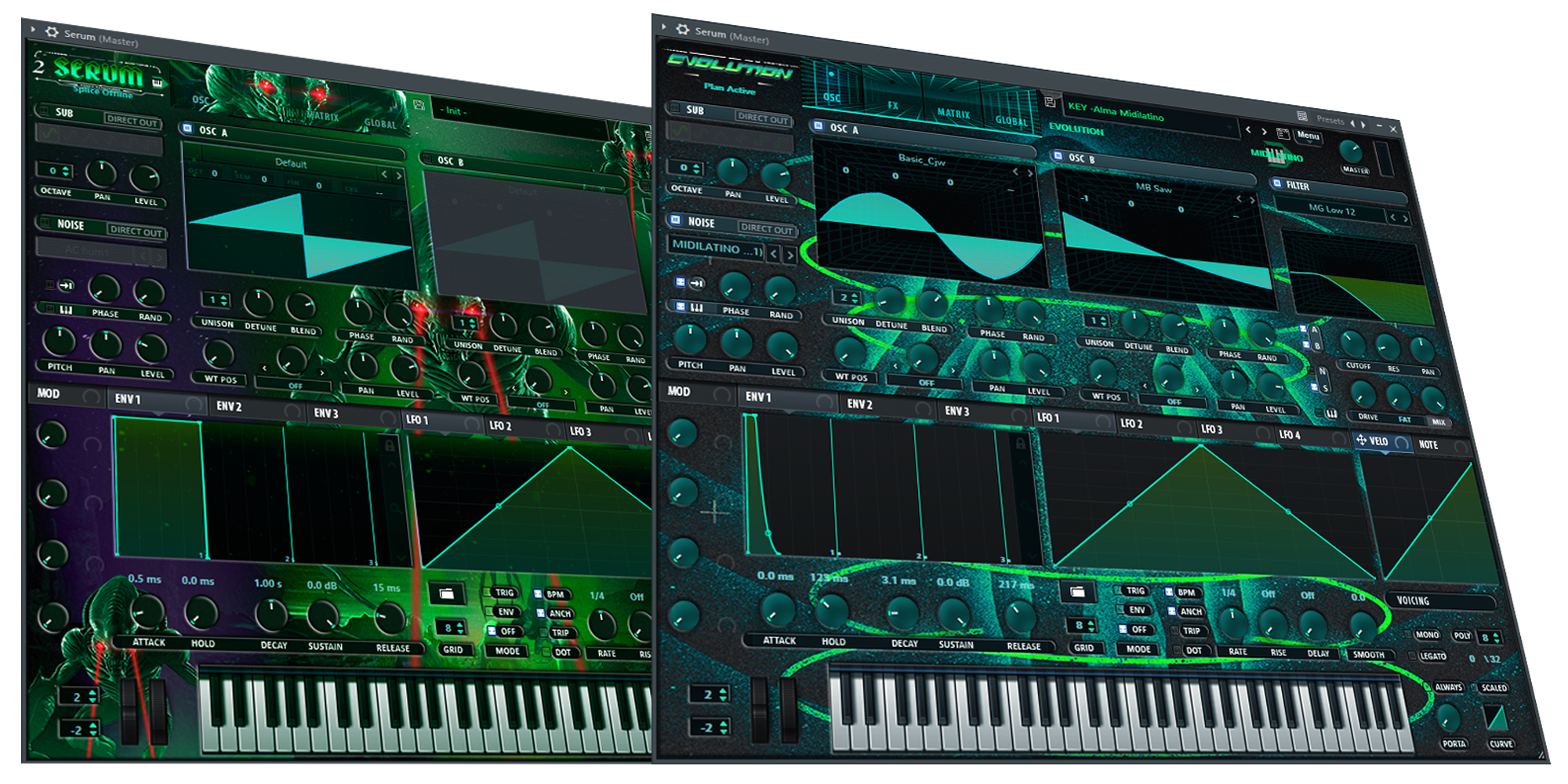The image size is (1568, 784).
Task: Enable the LEGATO checkbox in Evolution window
Action: (x=1413, y=655)
